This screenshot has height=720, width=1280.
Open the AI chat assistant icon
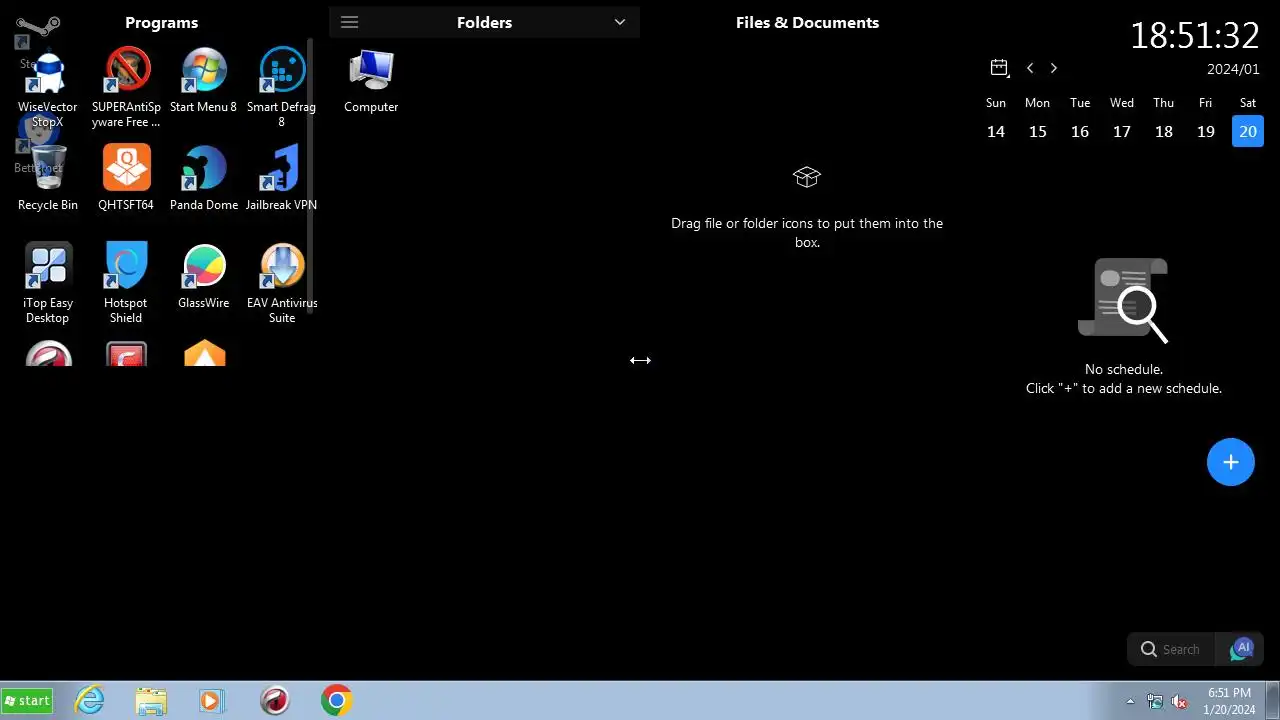pyautogui.click(x=1242, y=649)
